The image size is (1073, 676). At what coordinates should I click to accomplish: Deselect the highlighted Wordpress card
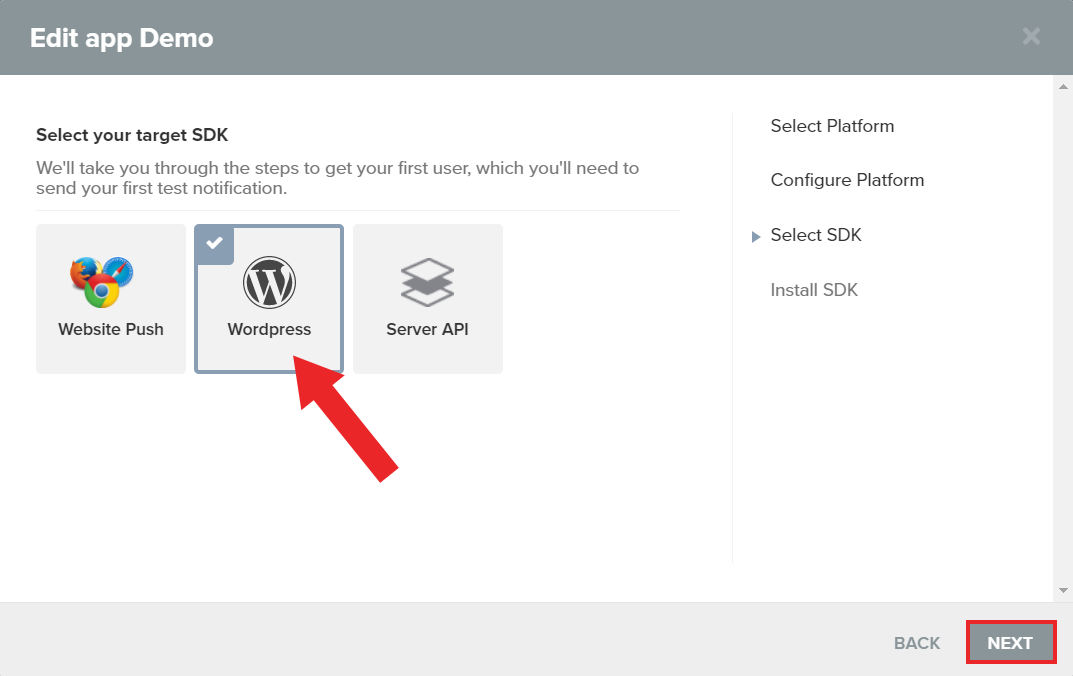(x=268, y=298)
